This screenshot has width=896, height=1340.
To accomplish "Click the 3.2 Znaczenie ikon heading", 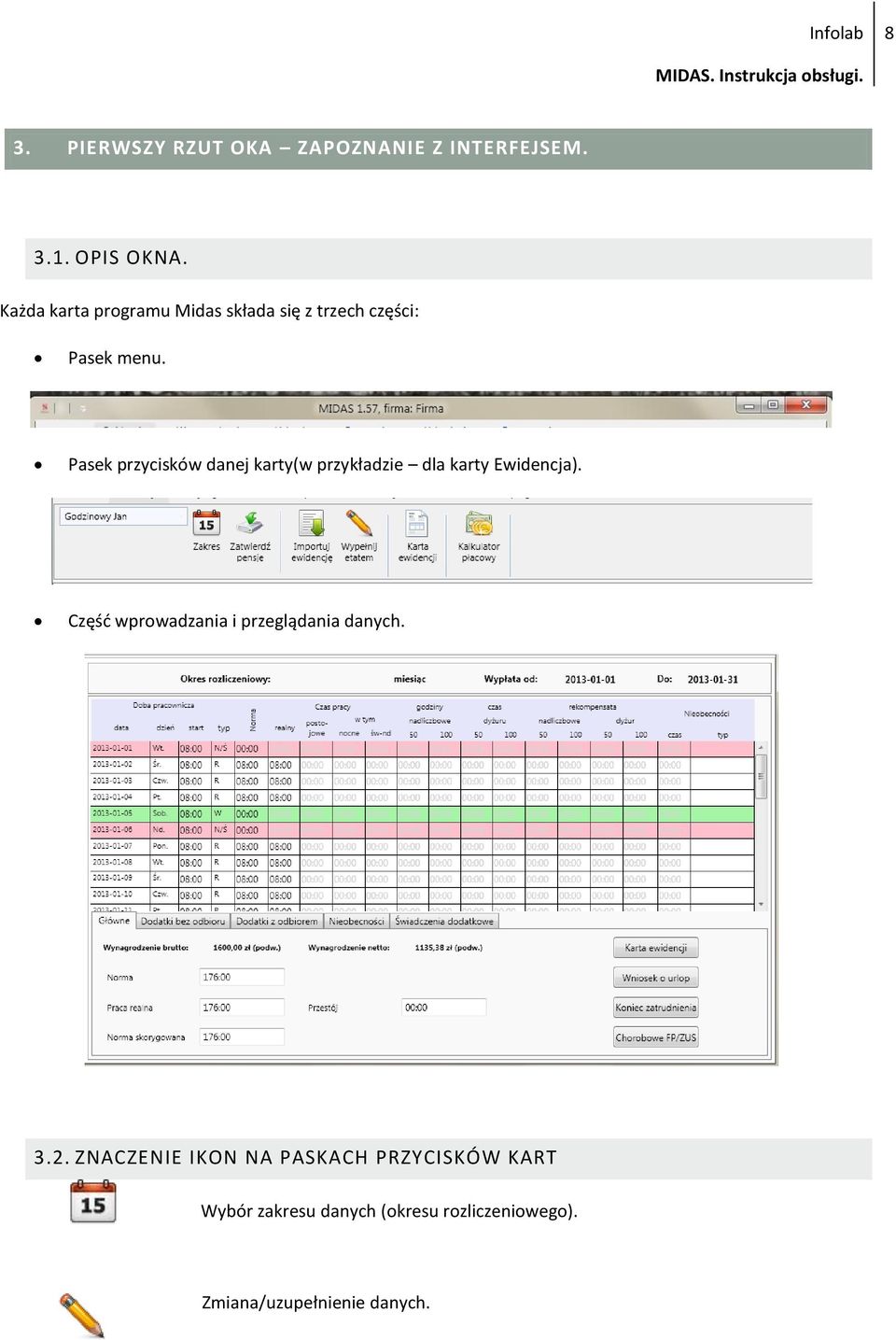I will pyautogui.click(x=295, y=1158).
